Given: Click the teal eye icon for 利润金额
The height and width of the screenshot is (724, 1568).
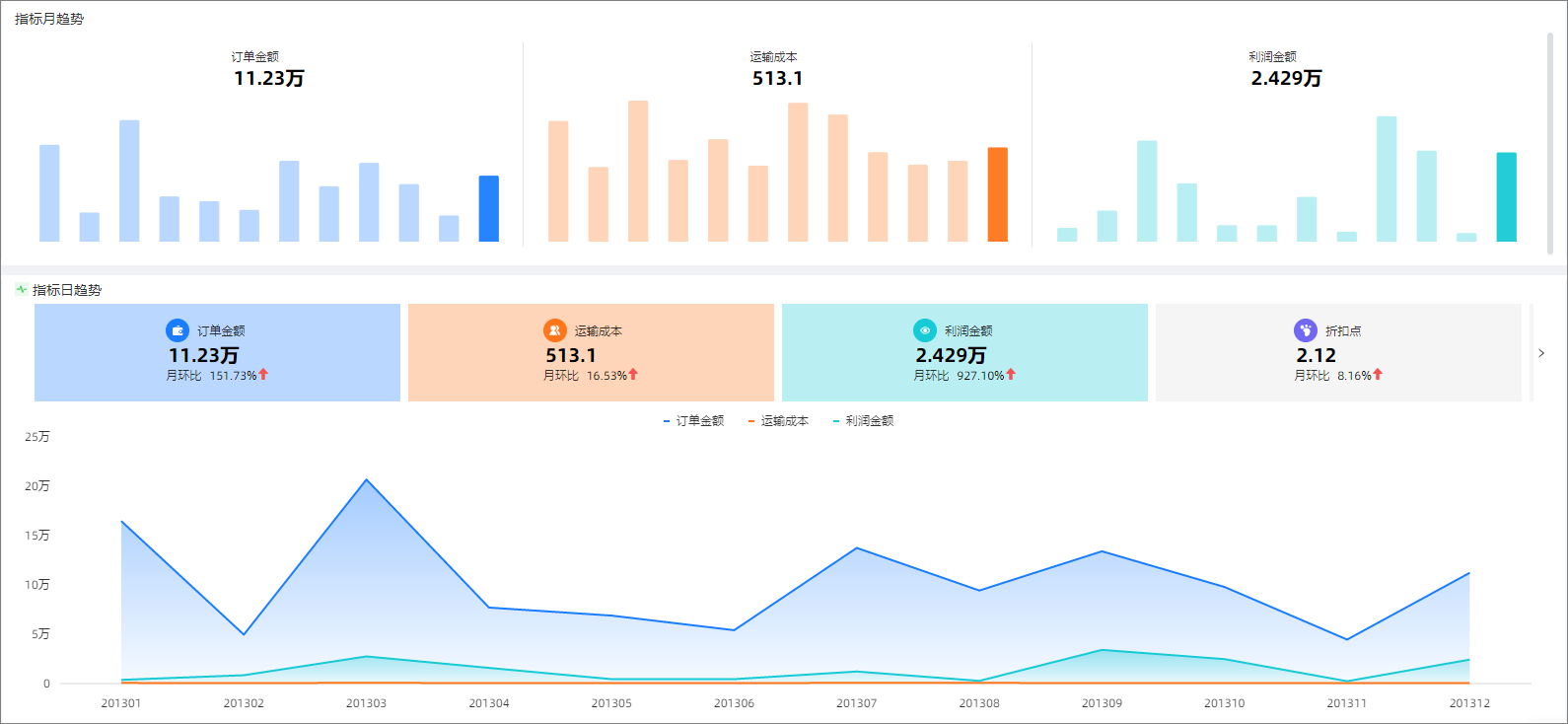Looking at the screenshot, I should (x=924, y=330).
